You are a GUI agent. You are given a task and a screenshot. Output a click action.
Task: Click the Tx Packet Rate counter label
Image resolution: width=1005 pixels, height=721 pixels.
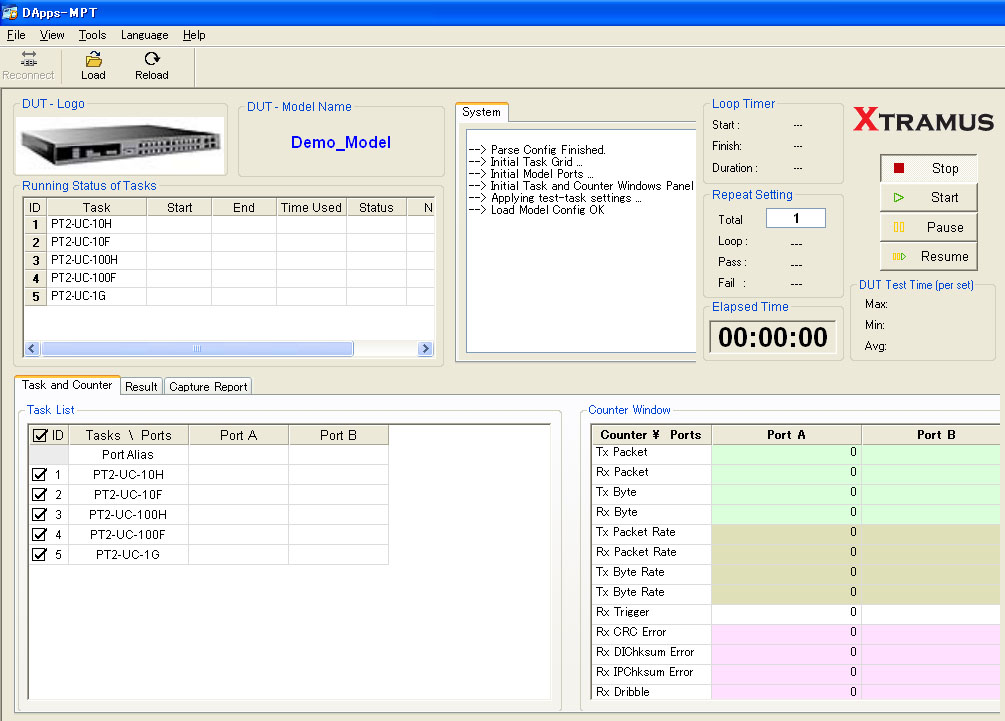[x=636, y=532]
